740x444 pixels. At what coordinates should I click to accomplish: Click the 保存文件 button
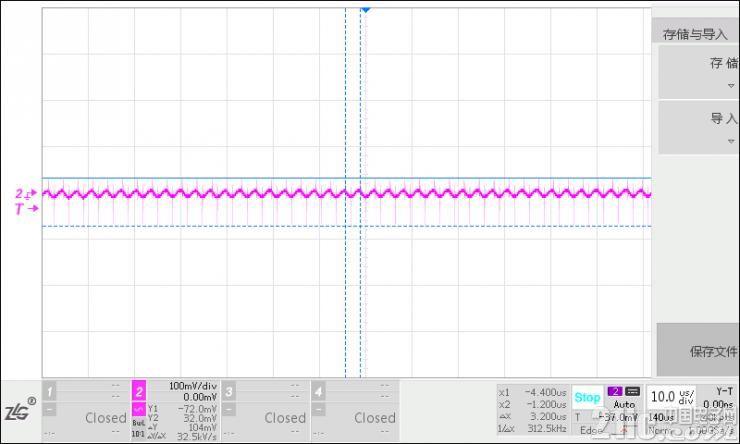tap(698, 350)
